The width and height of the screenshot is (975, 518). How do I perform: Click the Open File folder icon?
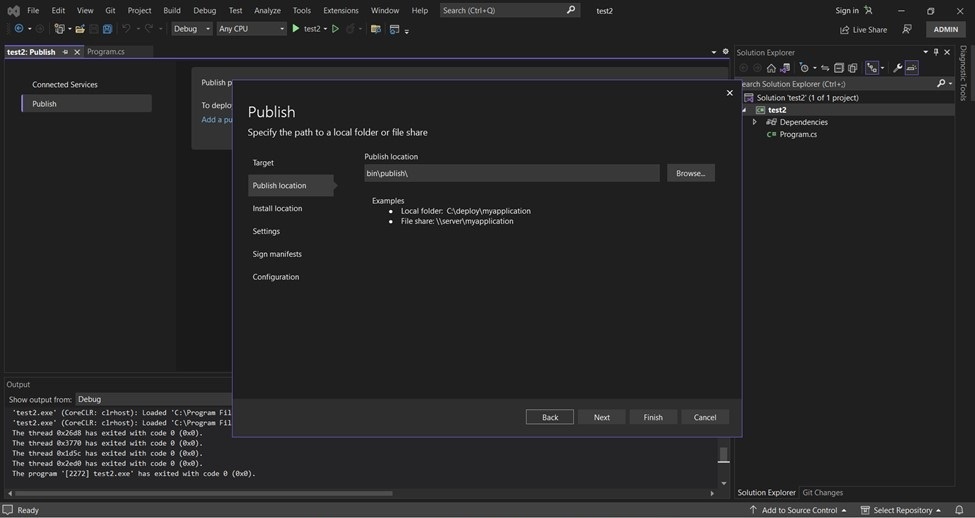[80, 29]
